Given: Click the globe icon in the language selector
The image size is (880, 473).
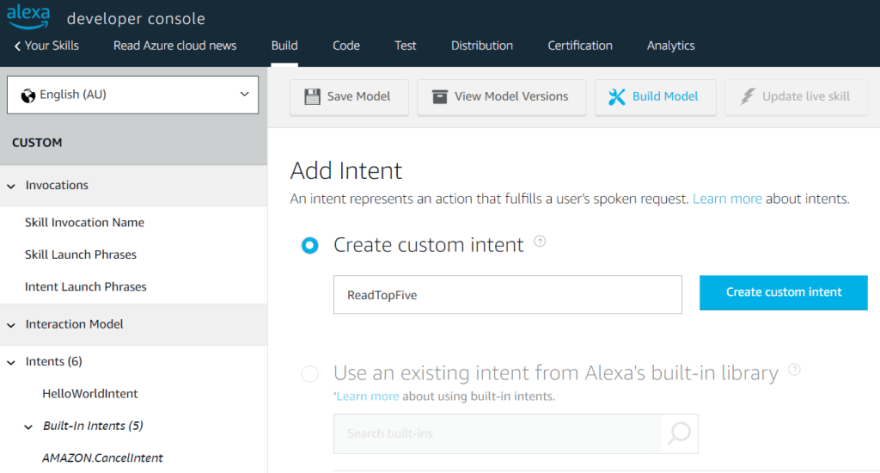Looking at the screenshot, I should tap(28, 95).
